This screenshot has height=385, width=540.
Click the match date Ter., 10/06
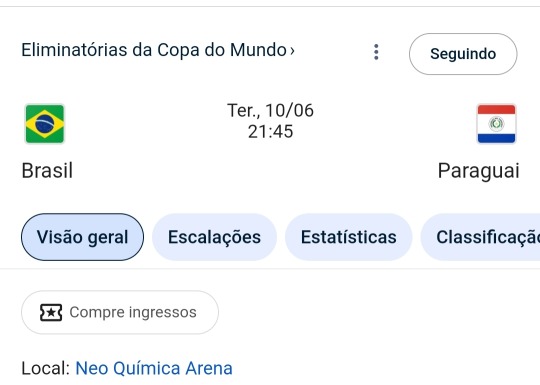coord(270,111)
